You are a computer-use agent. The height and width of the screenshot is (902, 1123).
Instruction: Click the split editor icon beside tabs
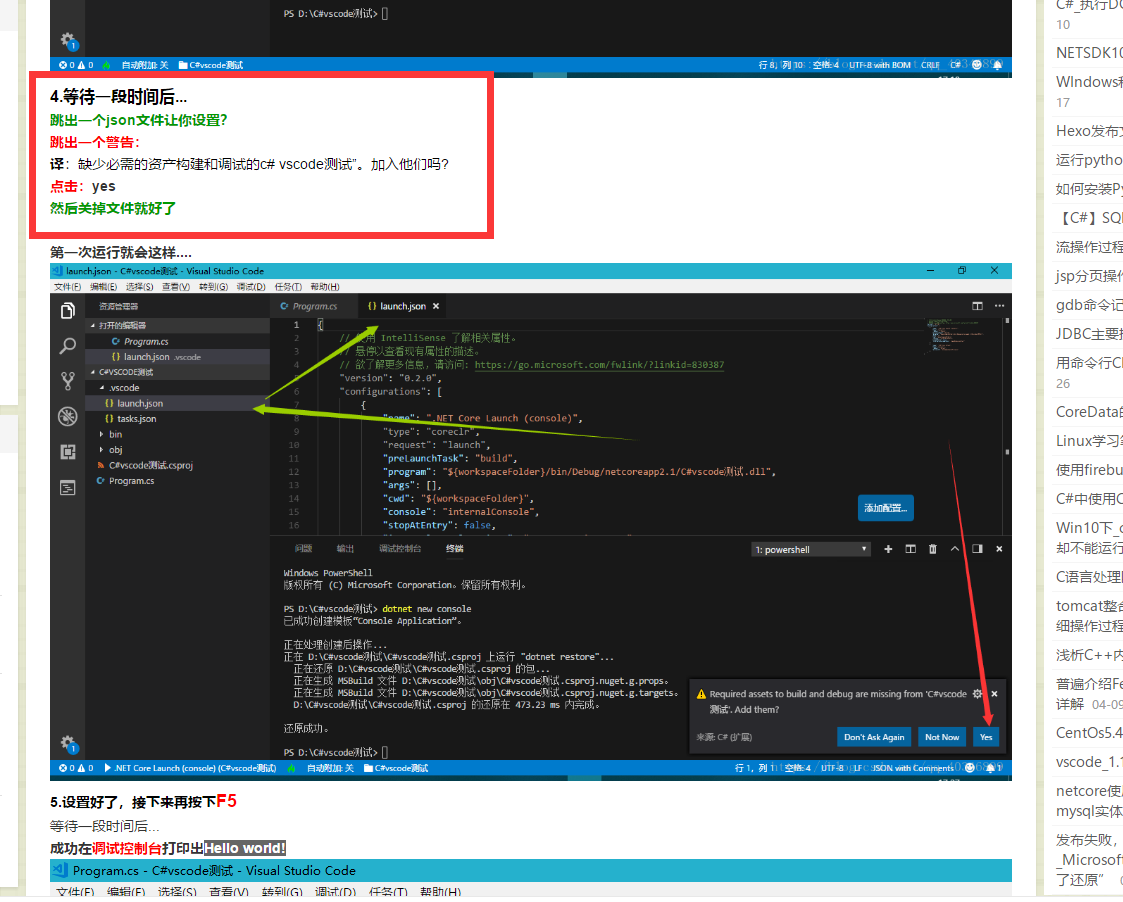(x=977, y=306)
